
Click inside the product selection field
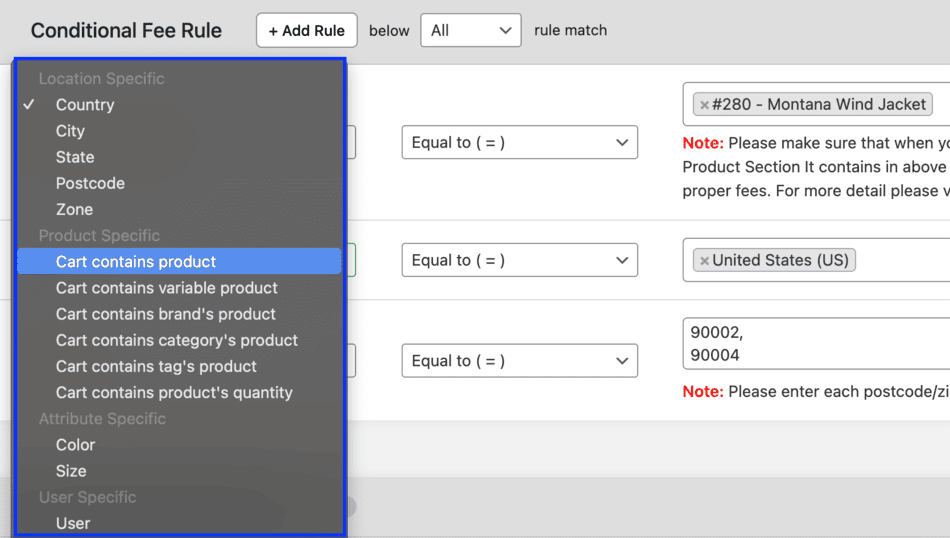click(x=816, y=104)
